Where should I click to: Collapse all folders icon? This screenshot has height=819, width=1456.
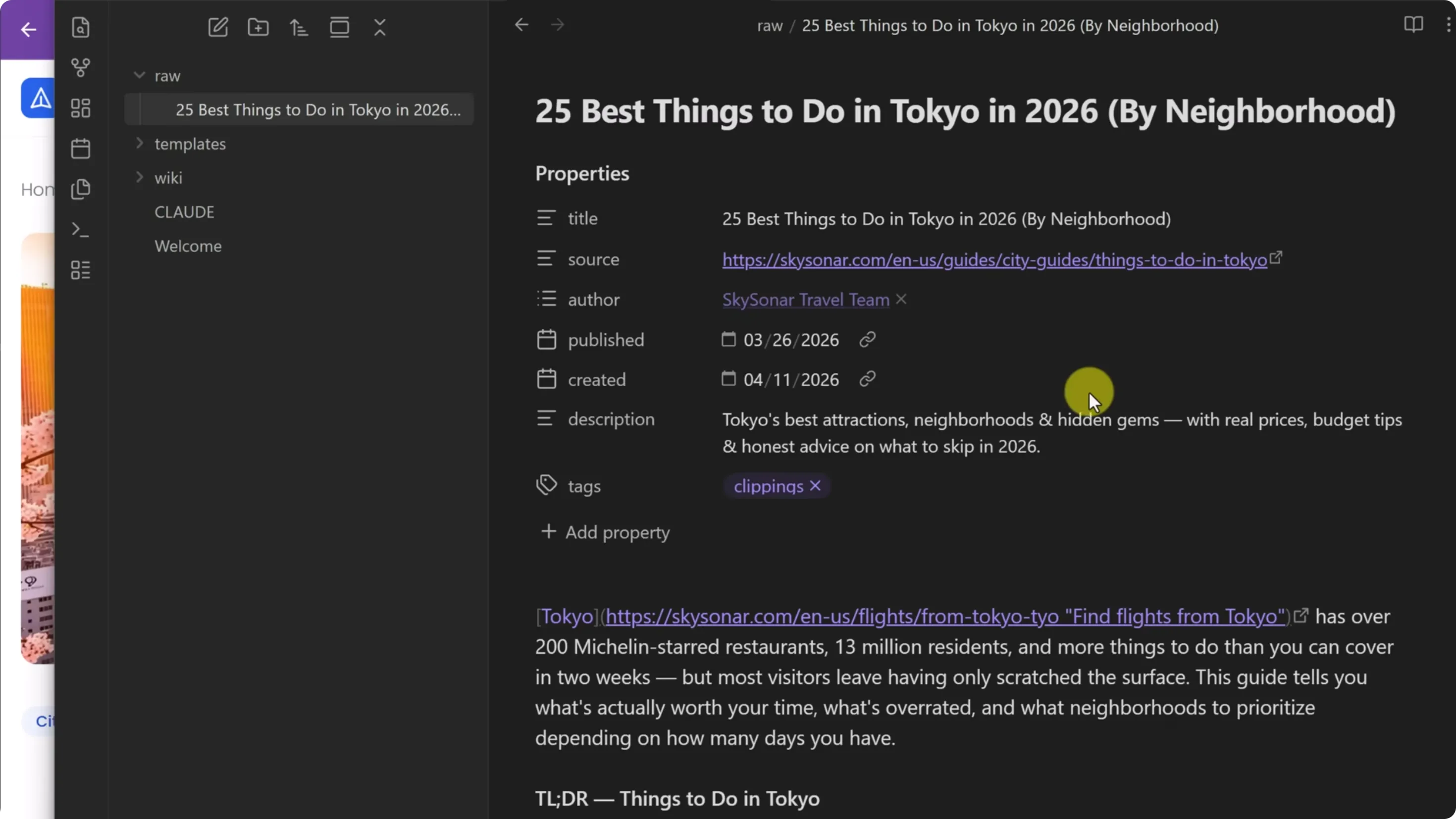click(x=380, y=27)
